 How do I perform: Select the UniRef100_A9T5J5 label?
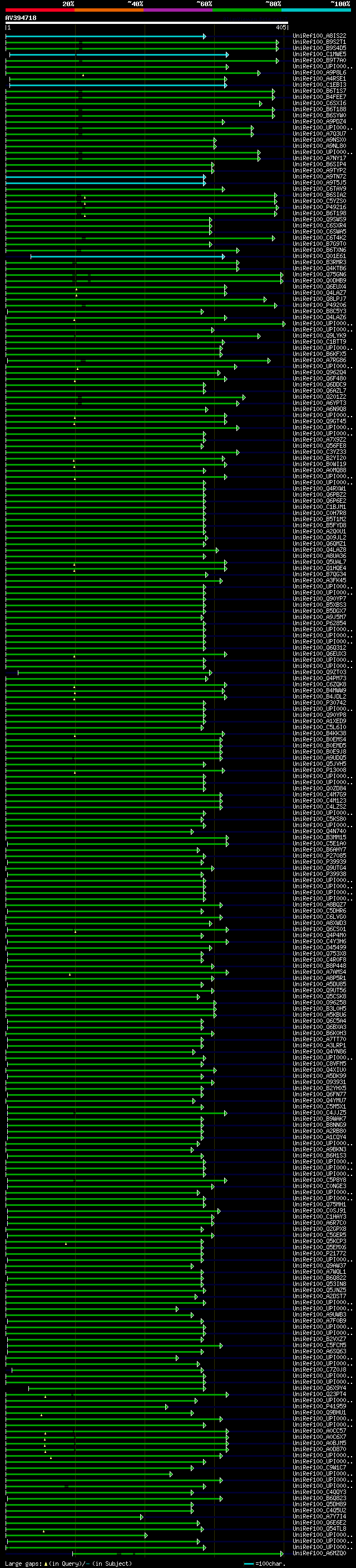[319, 182]
